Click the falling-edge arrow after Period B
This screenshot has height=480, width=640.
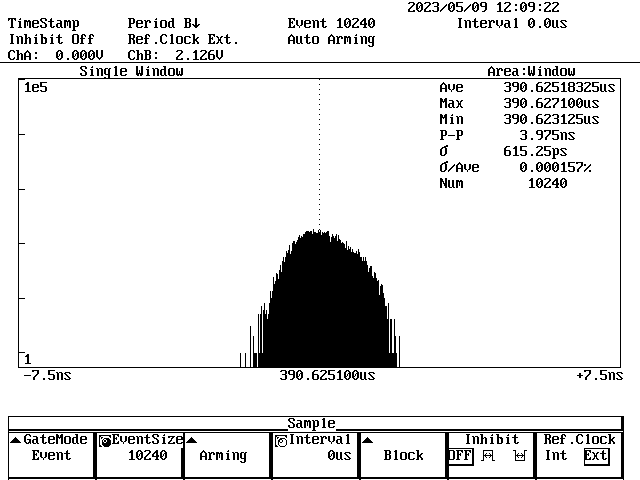[197, 23]
